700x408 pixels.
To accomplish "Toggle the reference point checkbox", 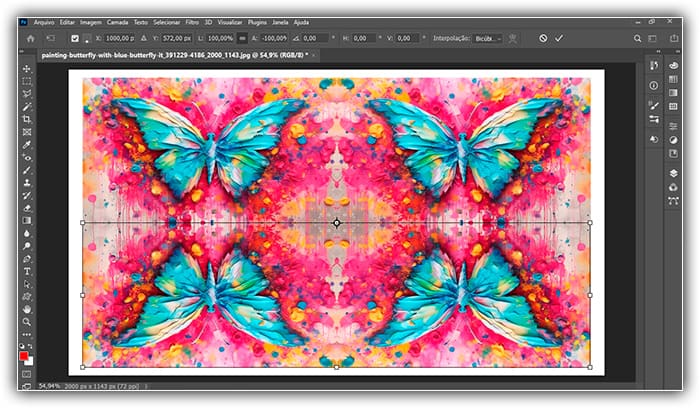I will pos(74,38).
